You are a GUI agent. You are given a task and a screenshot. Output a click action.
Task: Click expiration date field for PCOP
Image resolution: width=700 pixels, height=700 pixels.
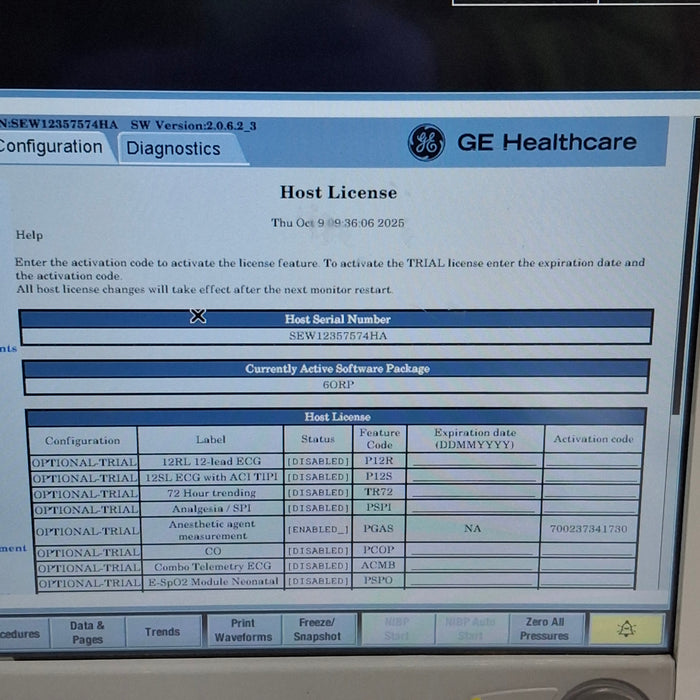472,550
